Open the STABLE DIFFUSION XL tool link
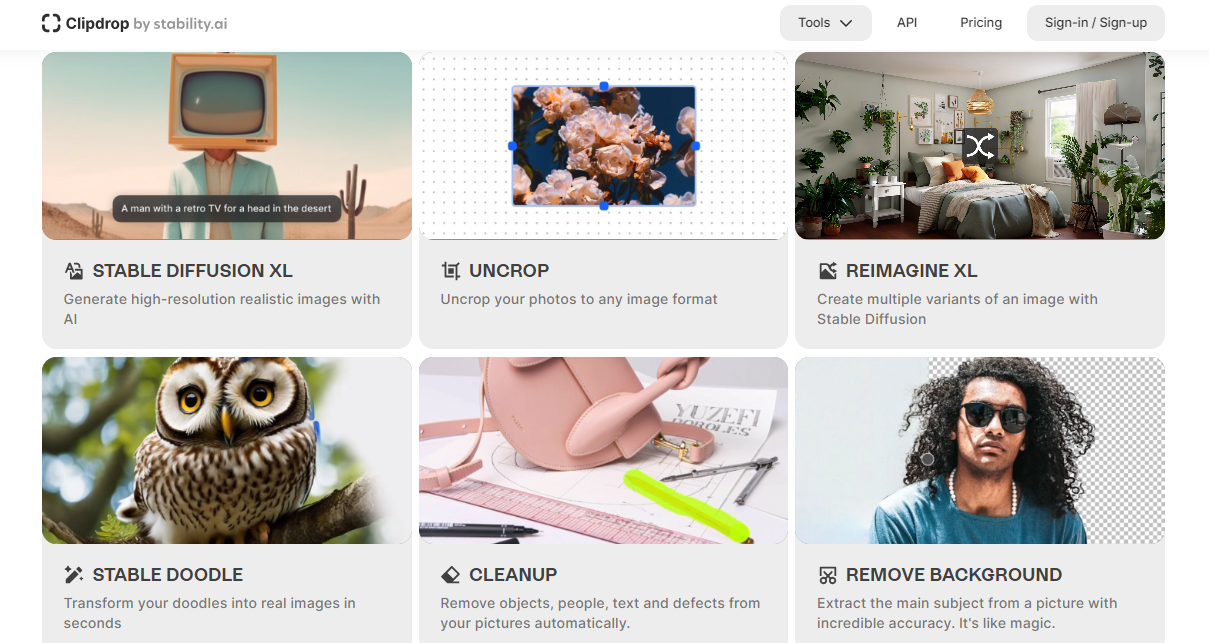Viewport: 1209px width, 643px height. pyautogui.click(x=193, y=271)
